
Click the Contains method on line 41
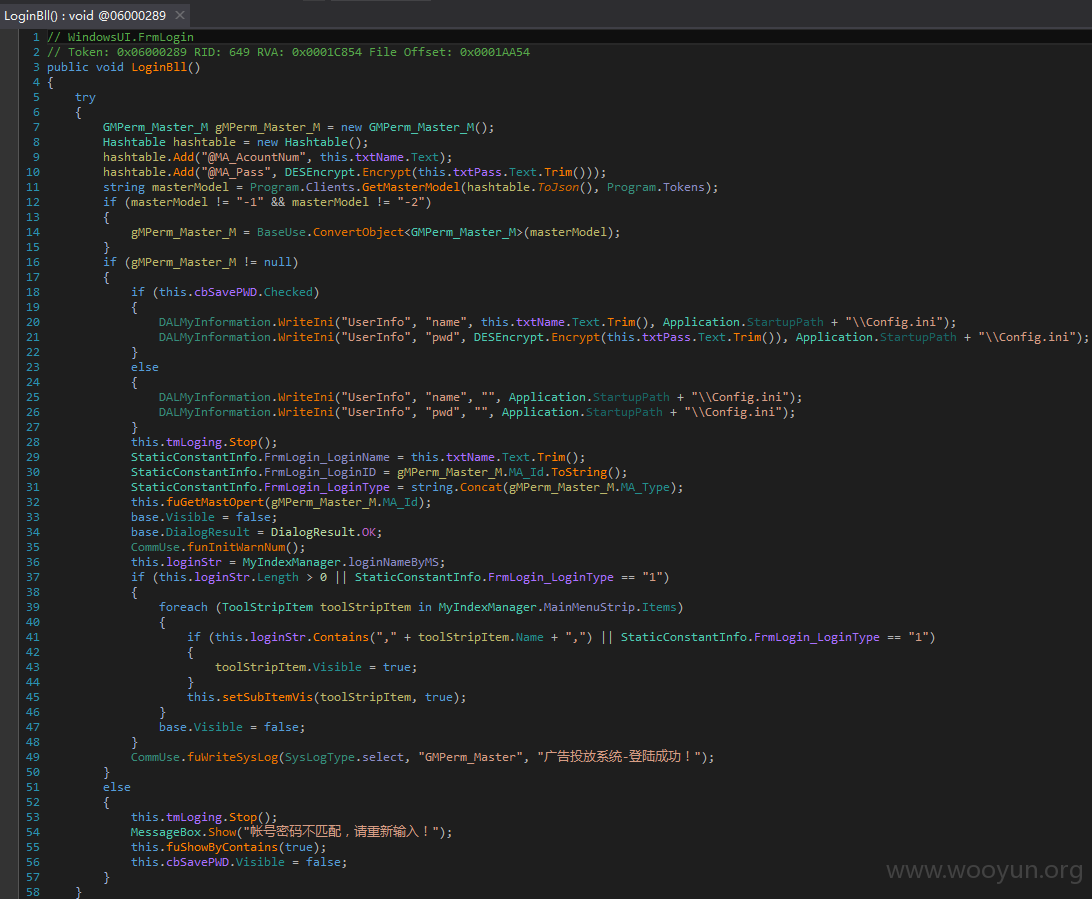pos(341,637)
